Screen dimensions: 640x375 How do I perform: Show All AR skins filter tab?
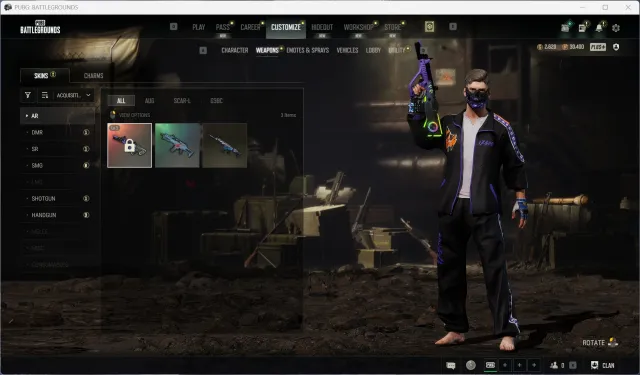click(121, 101)
